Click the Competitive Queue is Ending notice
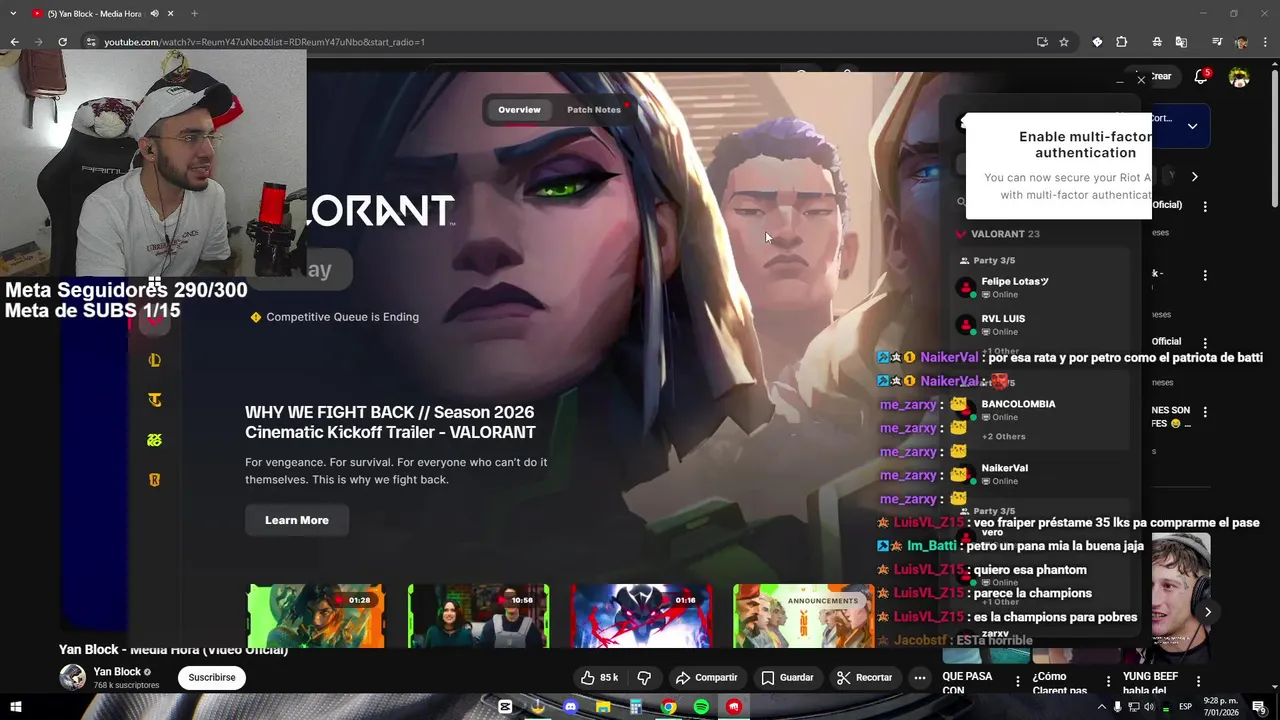The height and width of the screenshot is (720, 1280). (x=334, y=317)
